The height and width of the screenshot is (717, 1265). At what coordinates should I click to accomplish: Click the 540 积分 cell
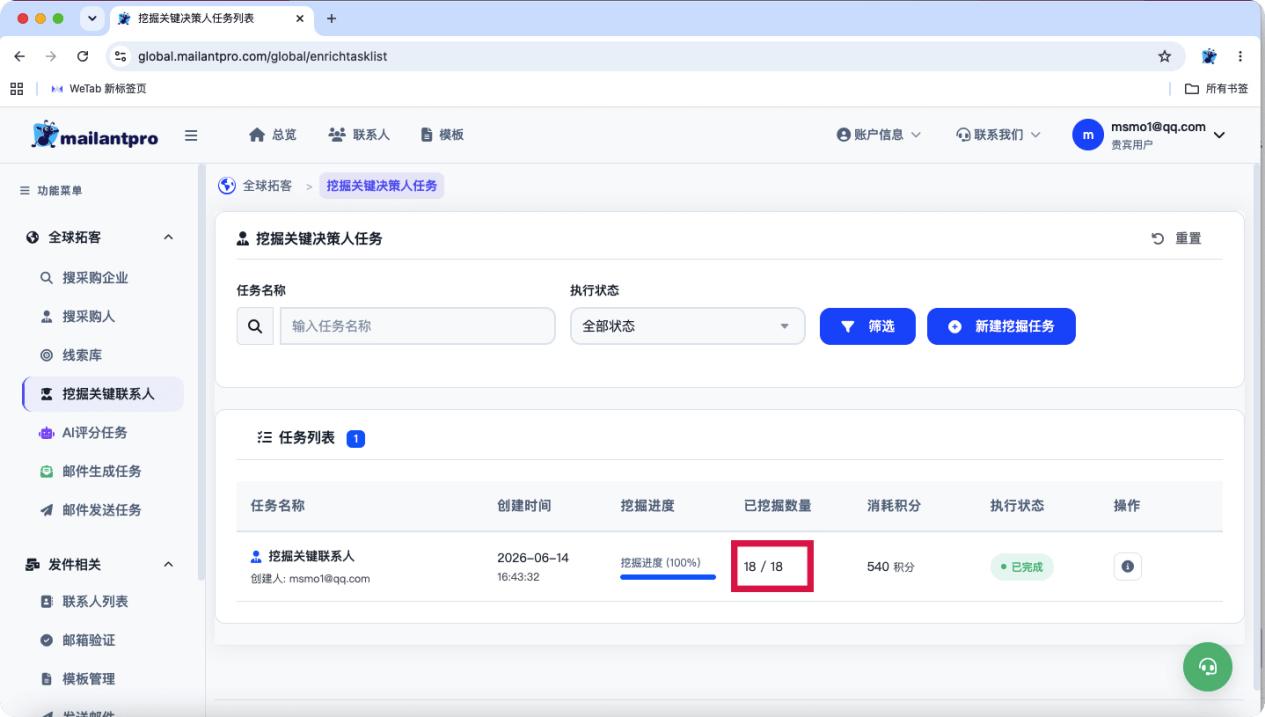tap(890, 567)
